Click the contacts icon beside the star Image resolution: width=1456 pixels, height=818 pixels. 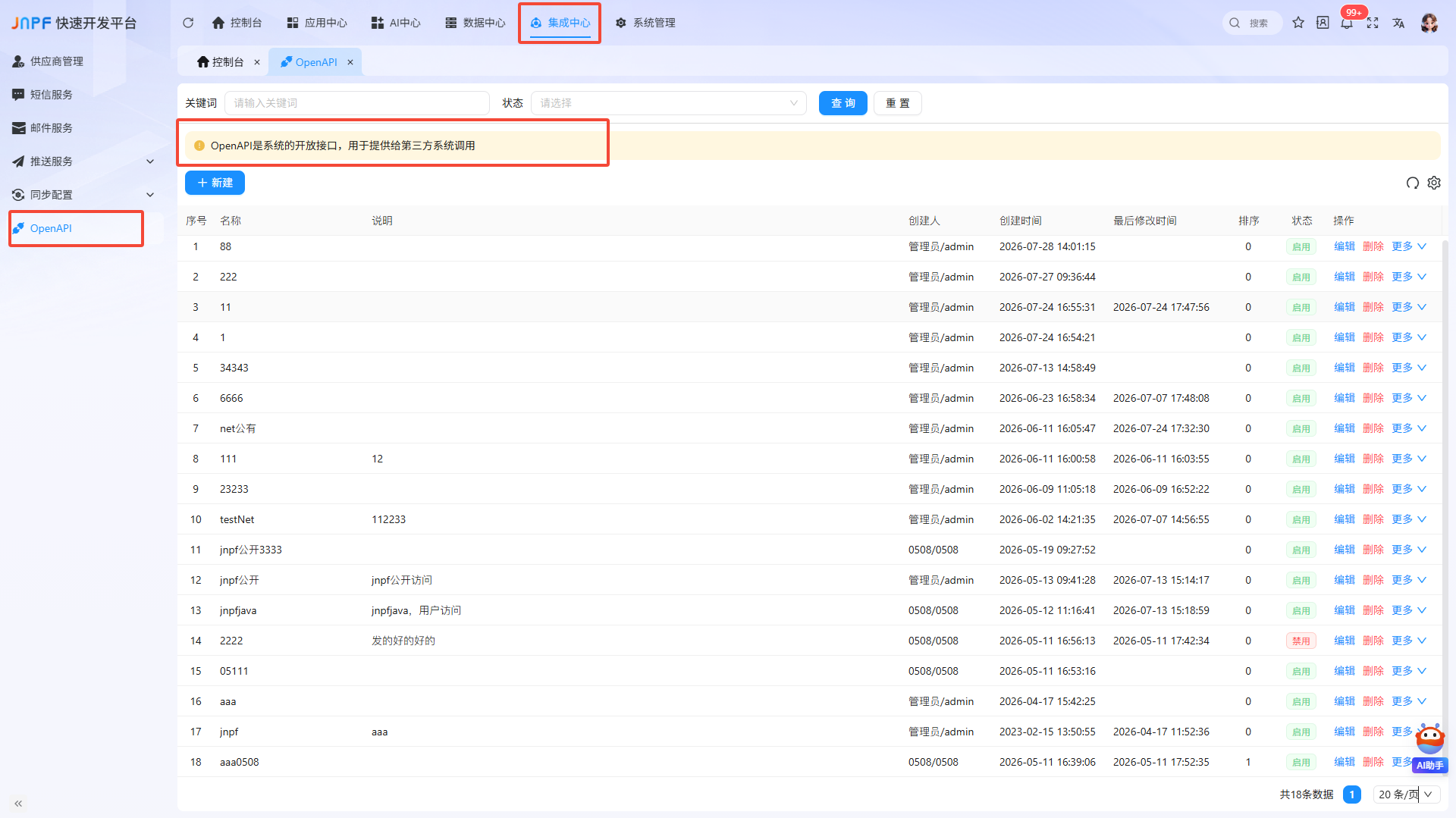1323,23
